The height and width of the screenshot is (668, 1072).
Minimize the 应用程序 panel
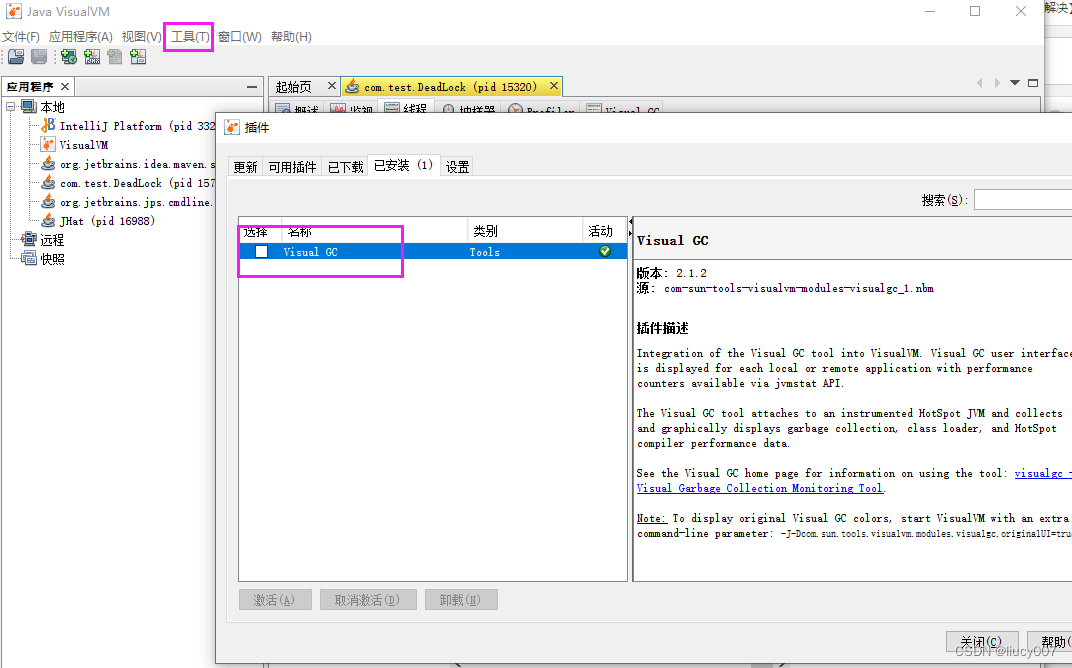coord(252,87)
